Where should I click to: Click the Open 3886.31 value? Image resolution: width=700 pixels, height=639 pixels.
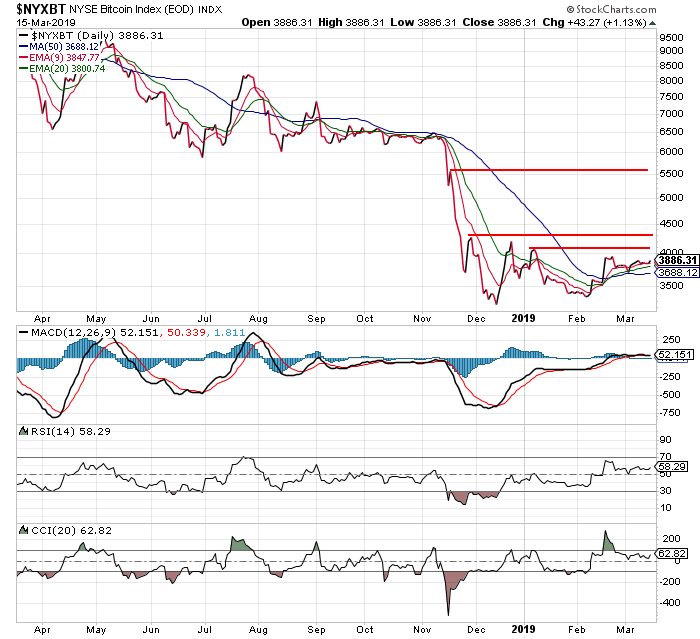click(x=276, y=22)
